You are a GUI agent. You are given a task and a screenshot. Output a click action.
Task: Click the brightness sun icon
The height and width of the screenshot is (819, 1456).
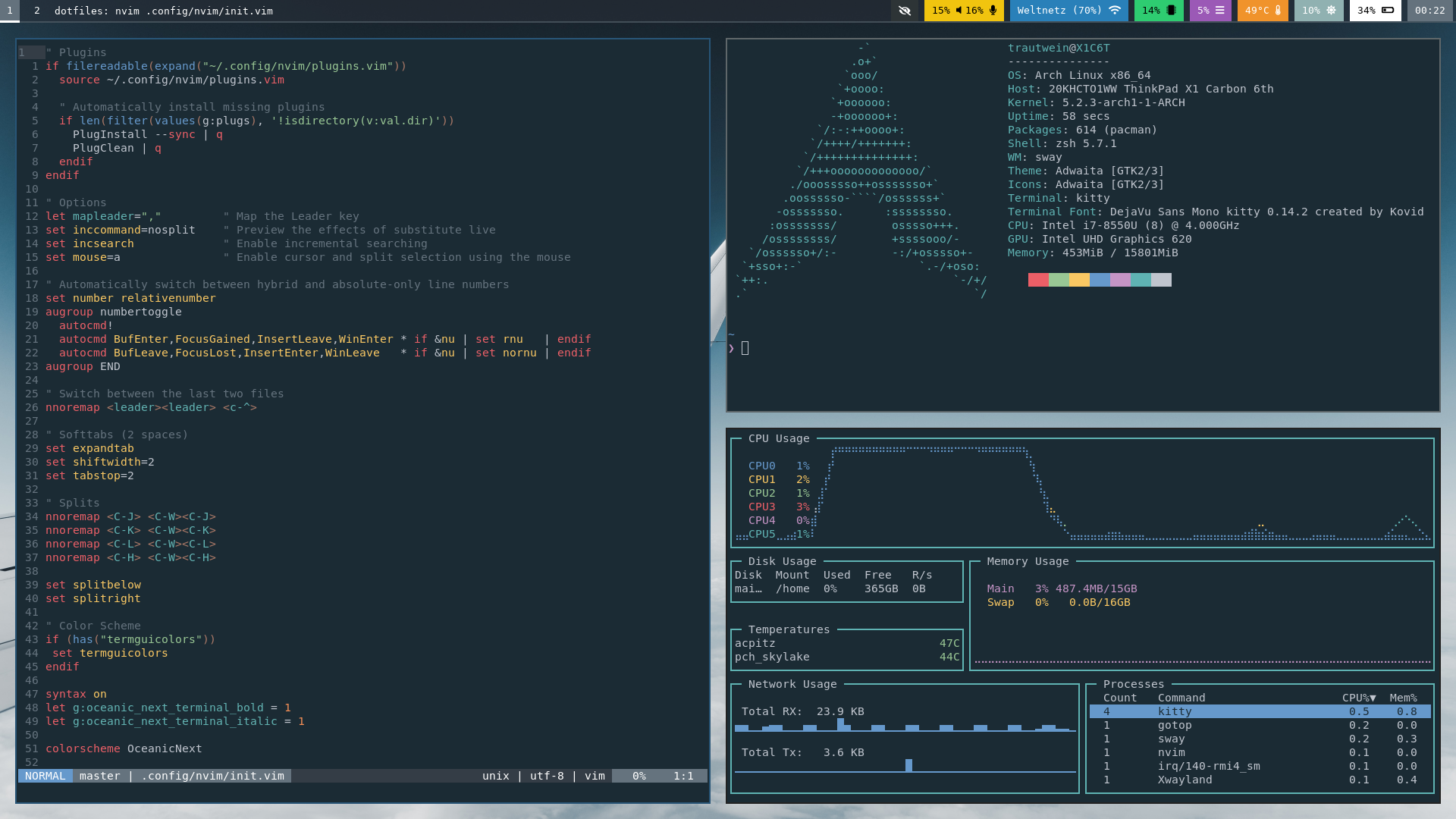coord(1331,11)
